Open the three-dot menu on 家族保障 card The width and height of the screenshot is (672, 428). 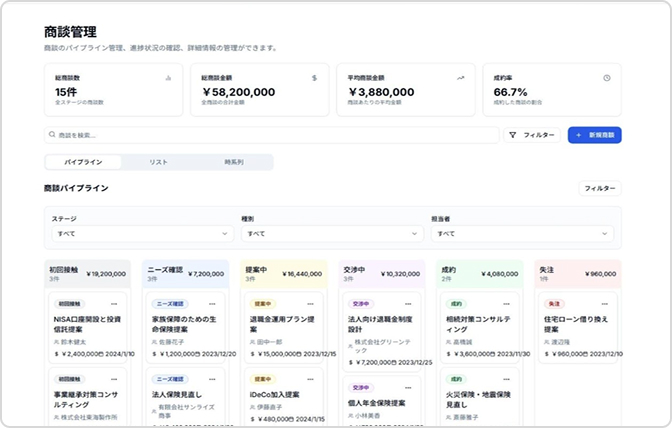tap(212, 303)
